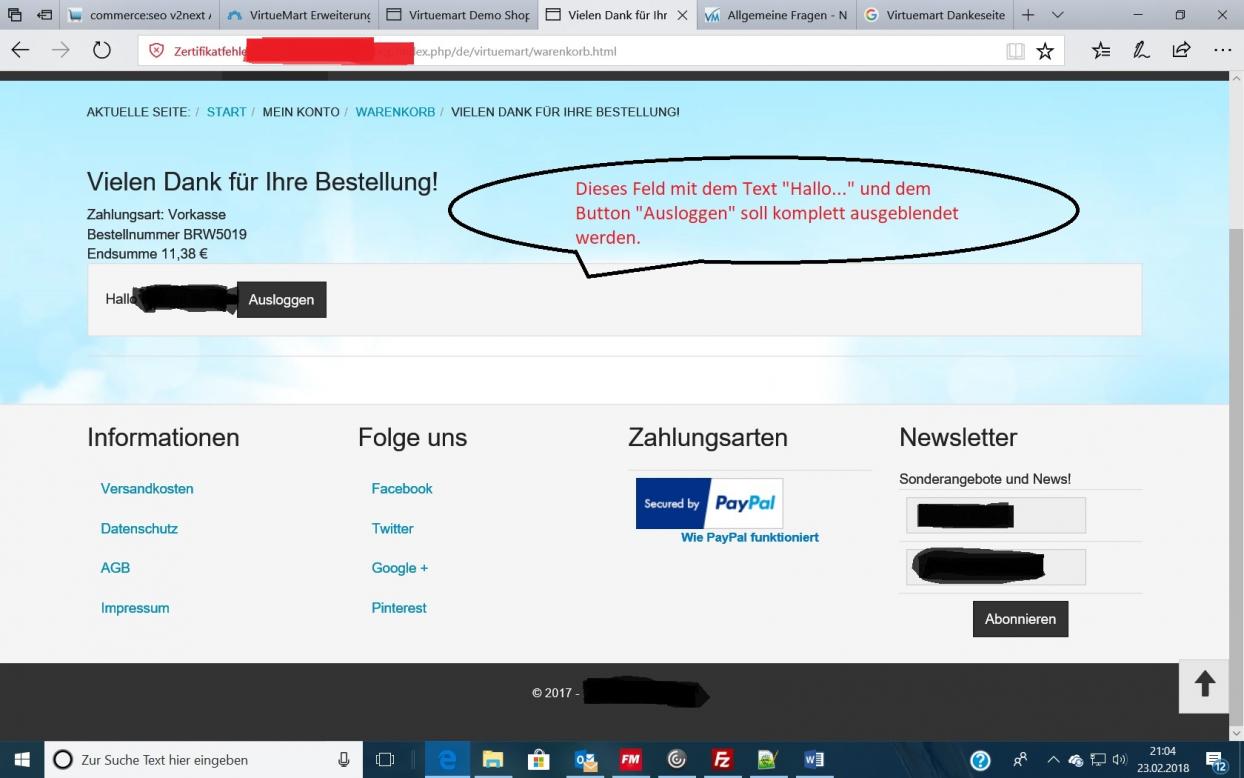
Task: Open the browser's three-dot settings menu
Action: coord(1222,51)
